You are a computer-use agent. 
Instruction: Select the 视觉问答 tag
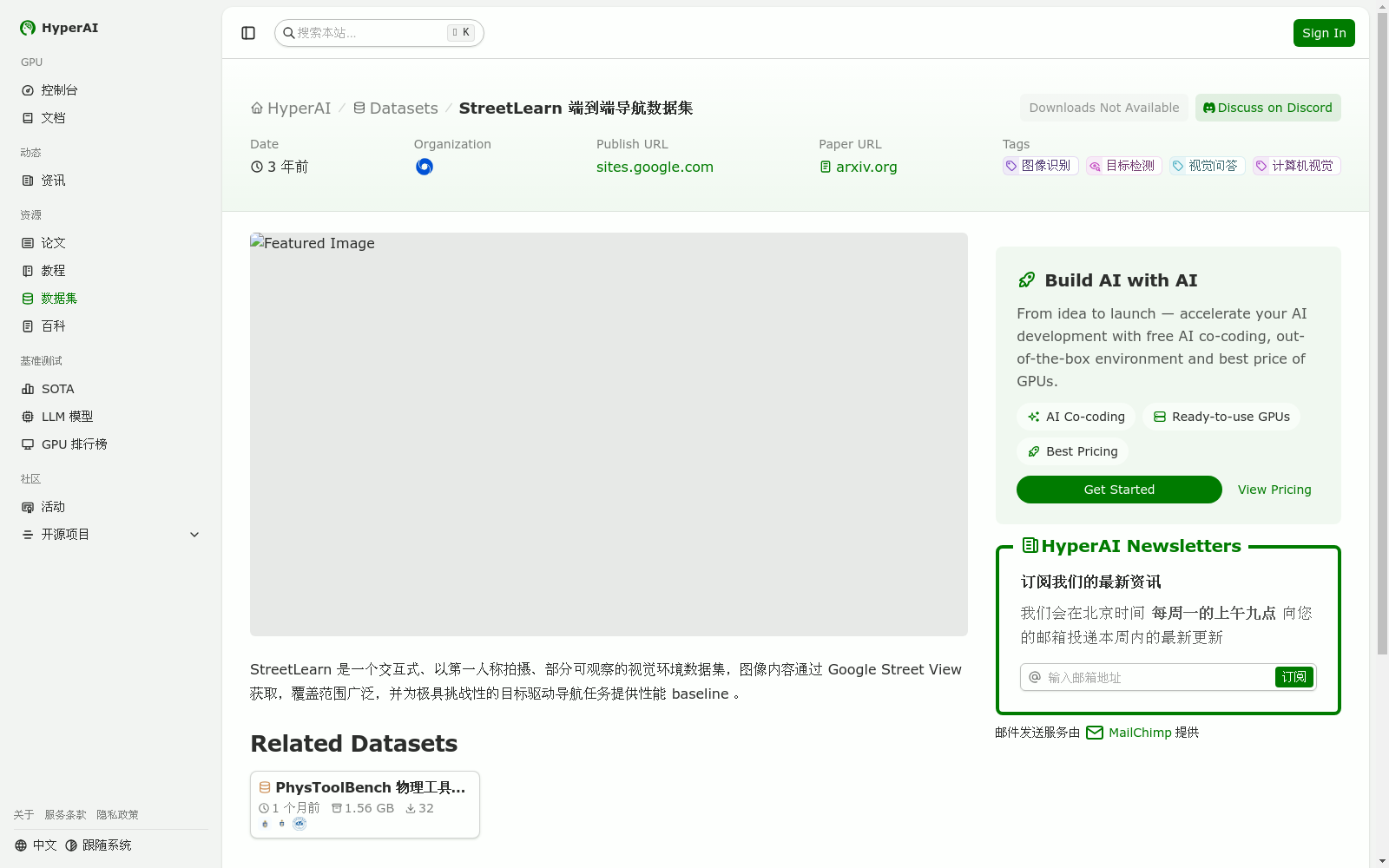pos(1207,166)
